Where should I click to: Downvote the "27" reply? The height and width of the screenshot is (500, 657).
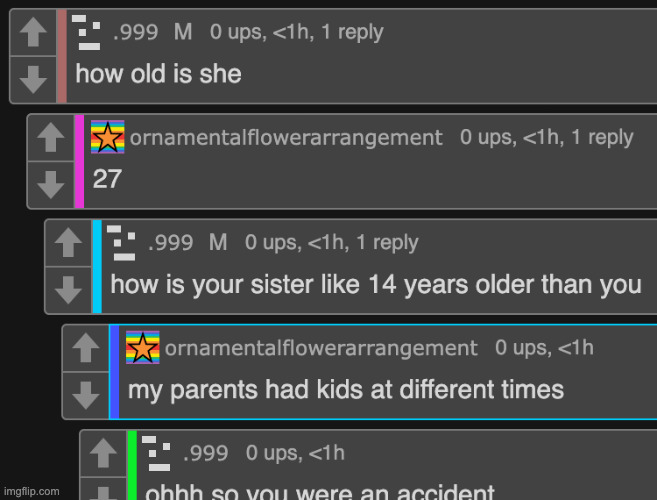tap(51, 185)
